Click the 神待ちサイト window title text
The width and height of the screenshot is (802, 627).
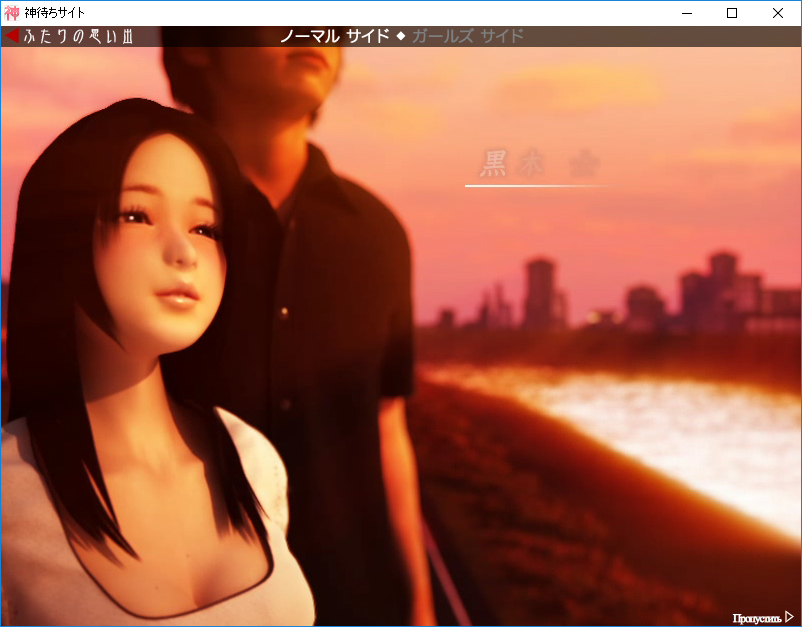(x=55, y=13)
